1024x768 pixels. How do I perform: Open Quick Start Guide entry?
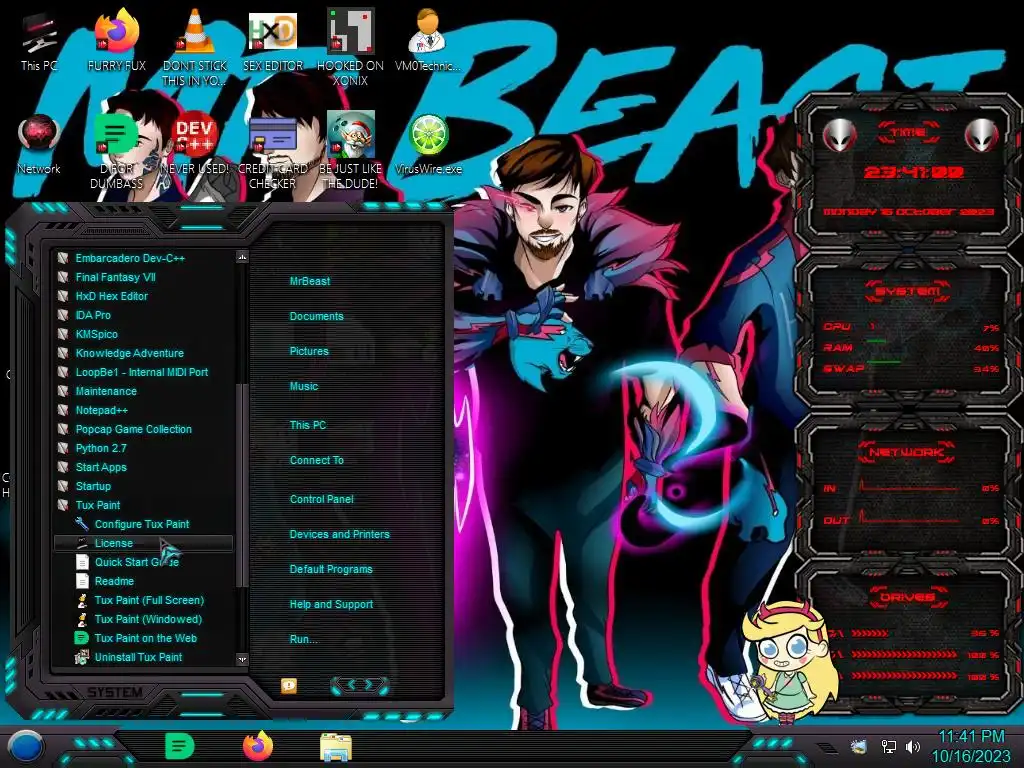(136, 562)
